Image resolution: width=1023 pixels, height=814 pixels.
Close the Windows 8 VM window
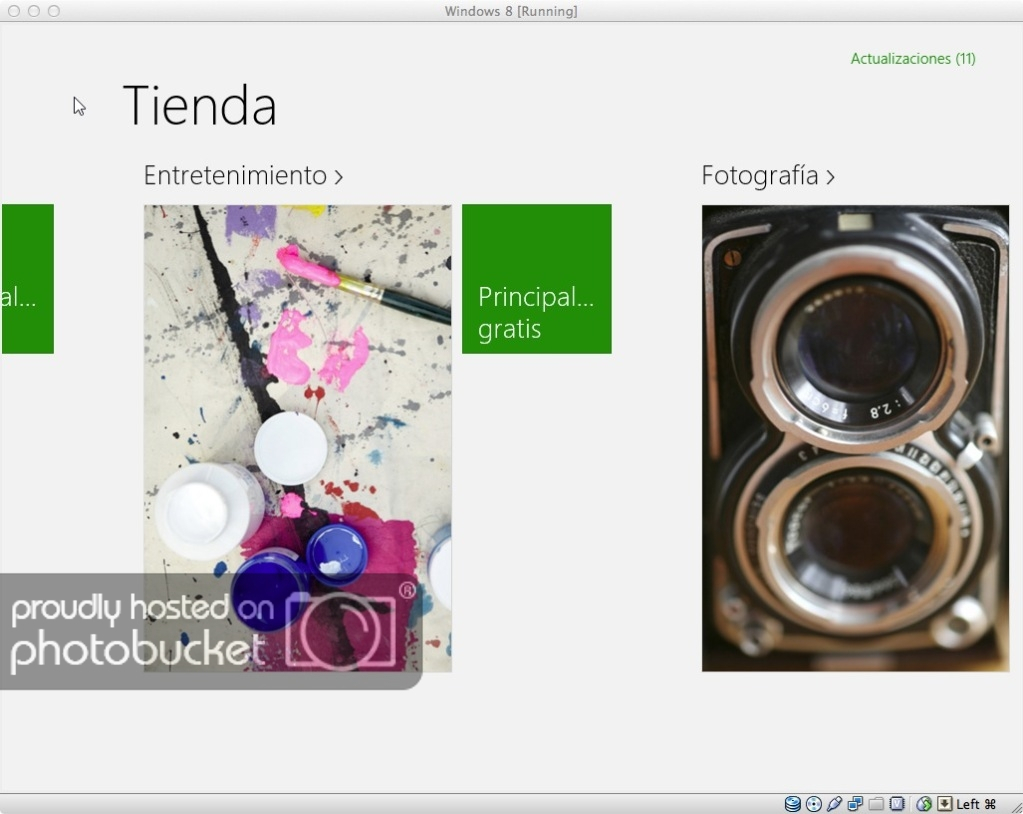click(x=14, y=11)
